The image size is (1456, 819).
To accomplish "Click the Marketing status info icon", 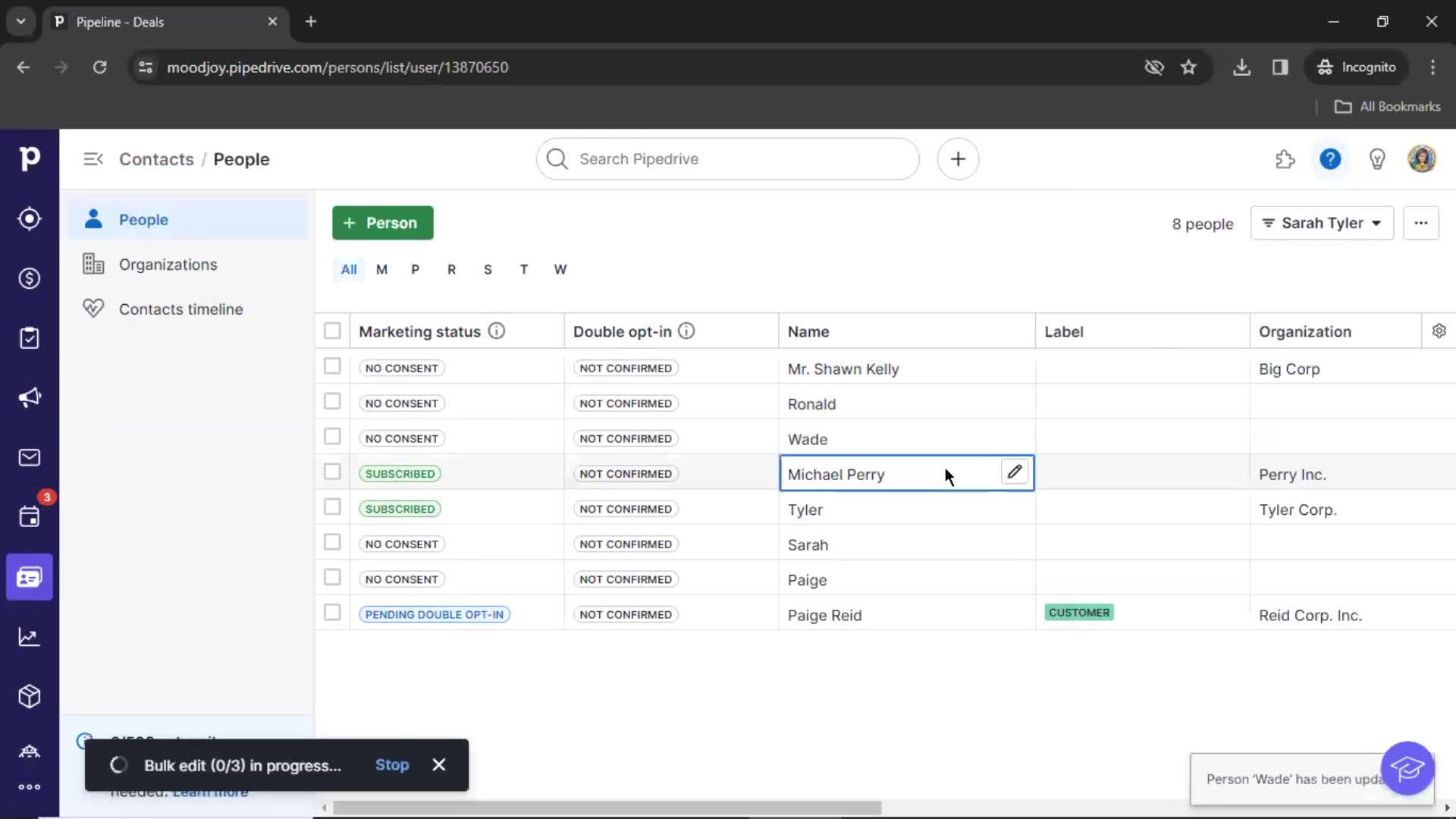I will click(x=497, y=331).
